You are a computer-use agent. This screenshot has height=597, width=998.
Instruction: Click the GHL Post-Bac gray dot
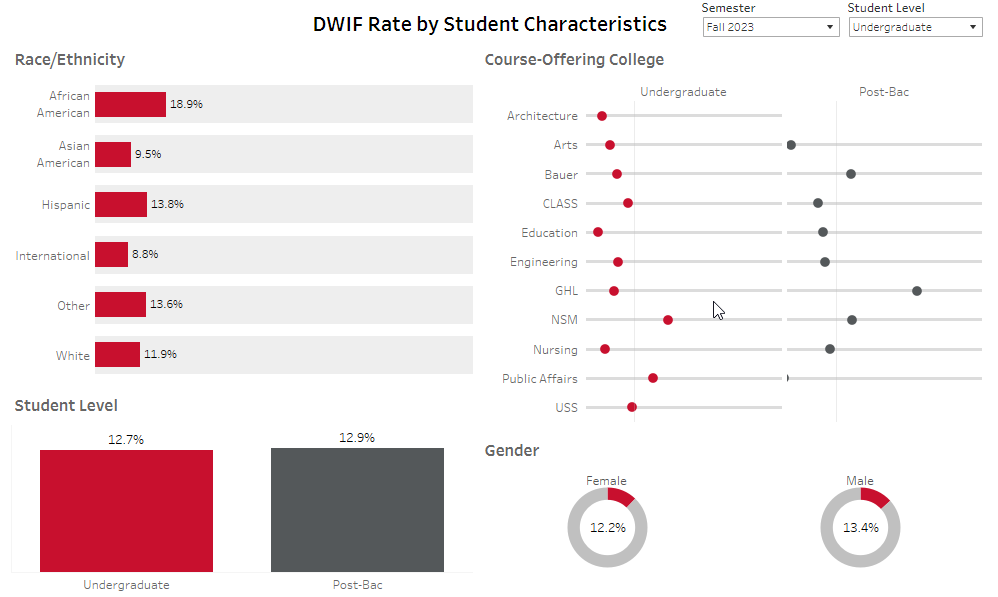click(x=917, y=291)
